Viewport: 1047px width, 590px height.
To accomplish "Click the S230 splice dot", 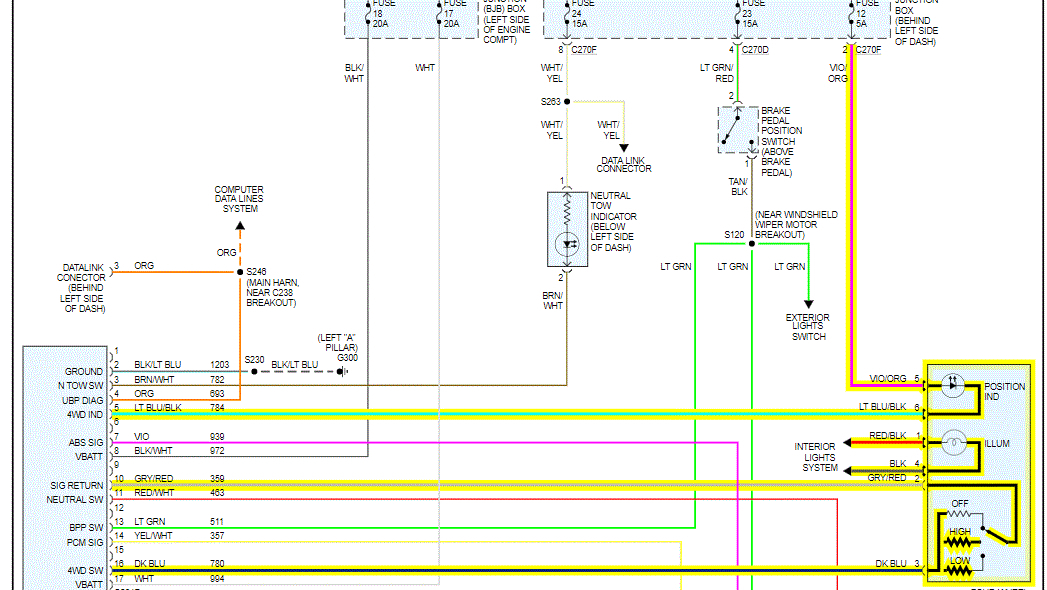I will click(x=254, y=371).
